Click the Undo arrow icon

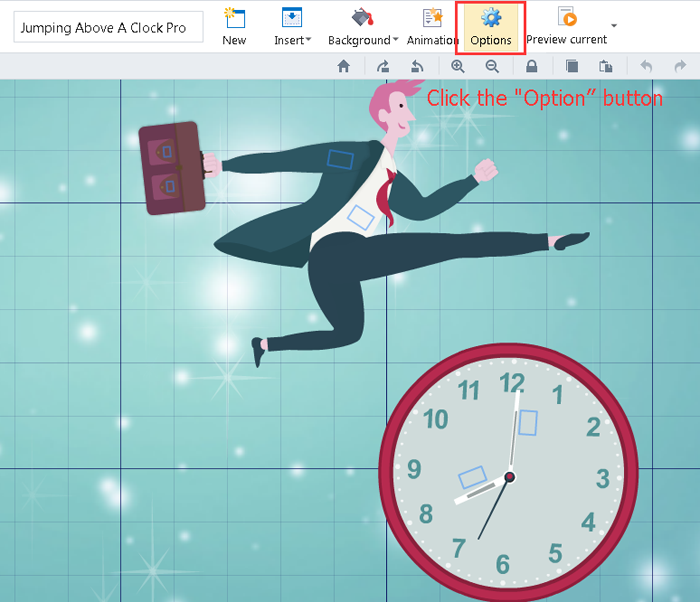point(646,66)
